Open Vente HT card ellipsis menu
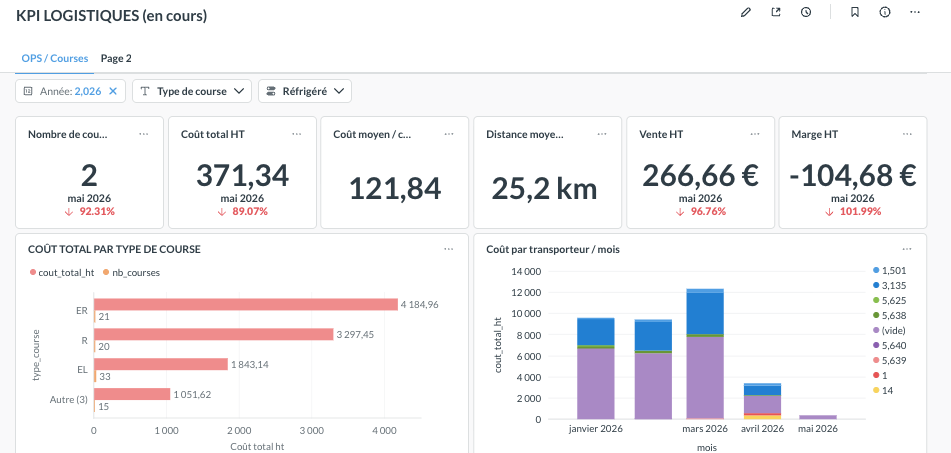951x453 pixels. (754, 134)
